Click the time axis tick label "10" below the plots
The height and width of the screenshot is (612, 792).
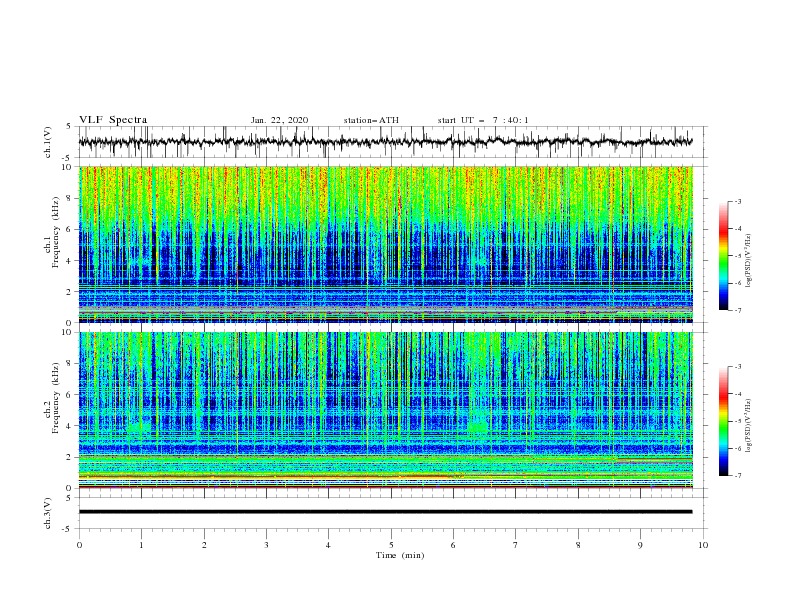[x=703, y=545]
